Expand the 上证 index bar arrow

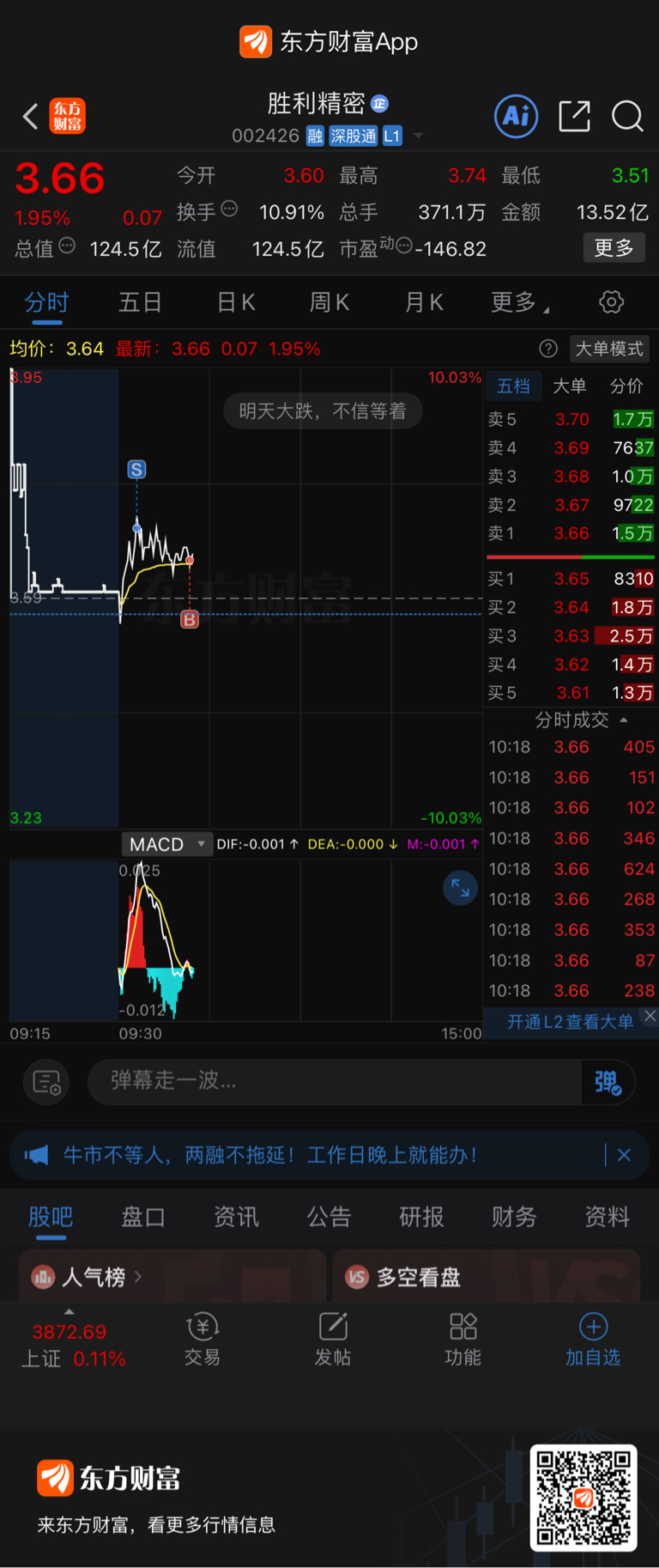click(70, 1311)
